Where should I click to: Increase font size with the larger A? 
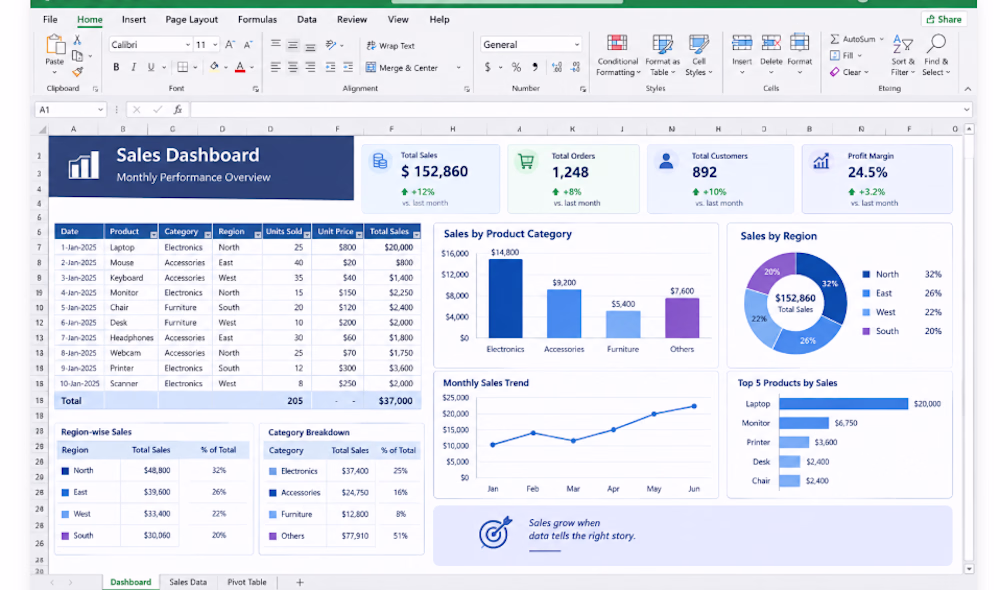[230, 45]
